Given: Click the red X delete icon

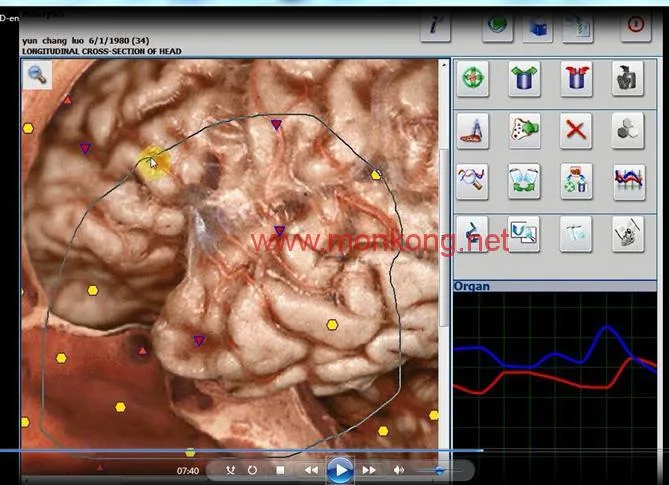Looking at the screenshot, I should [x=576, y=130].
